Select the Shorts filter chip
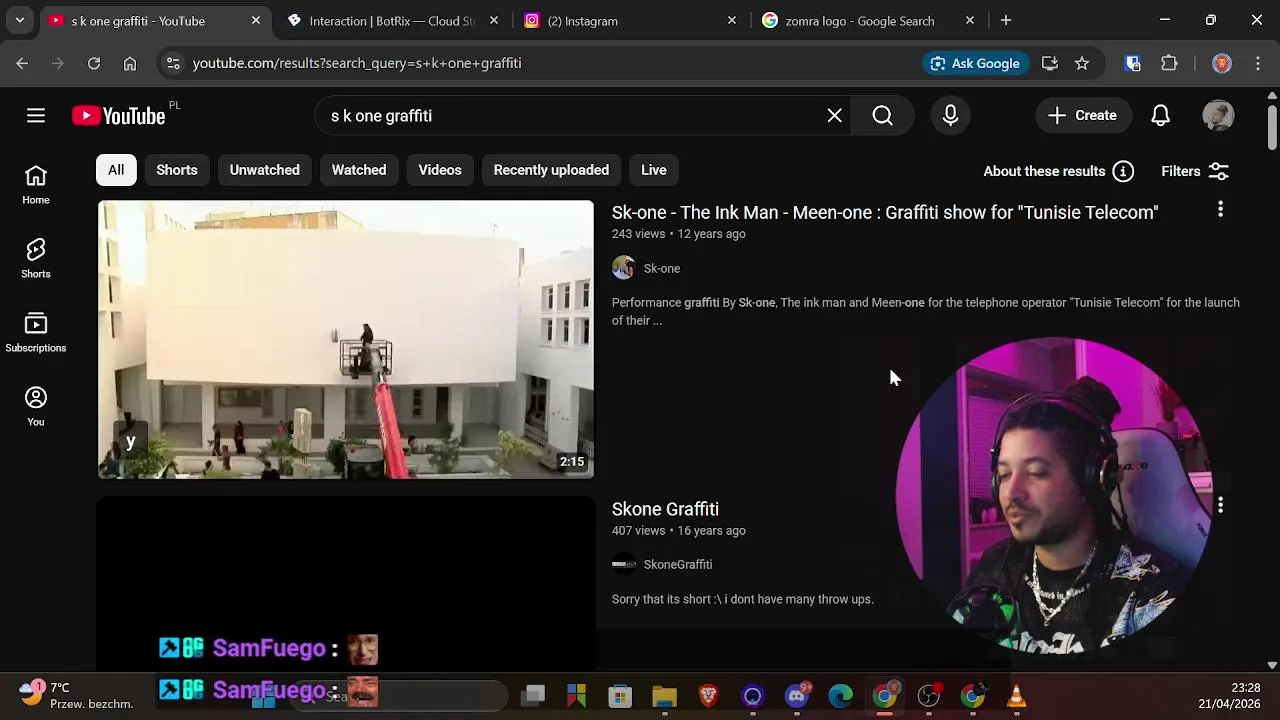 point(177,170)
